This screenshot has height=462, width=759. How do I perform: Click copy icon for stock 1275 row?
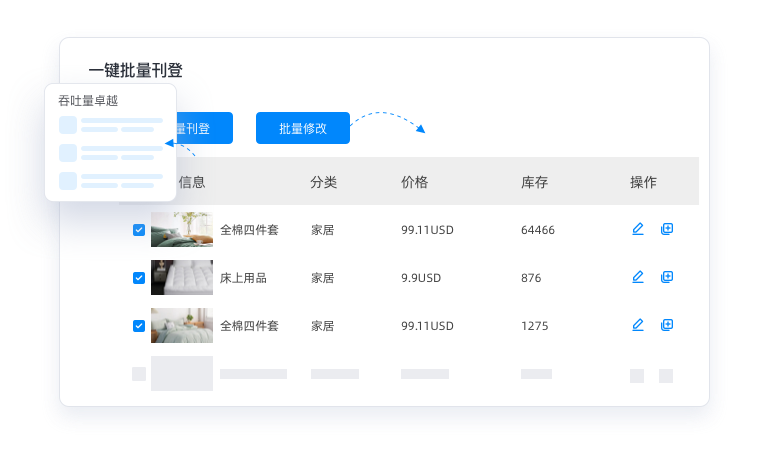click(x=667, y=325)
